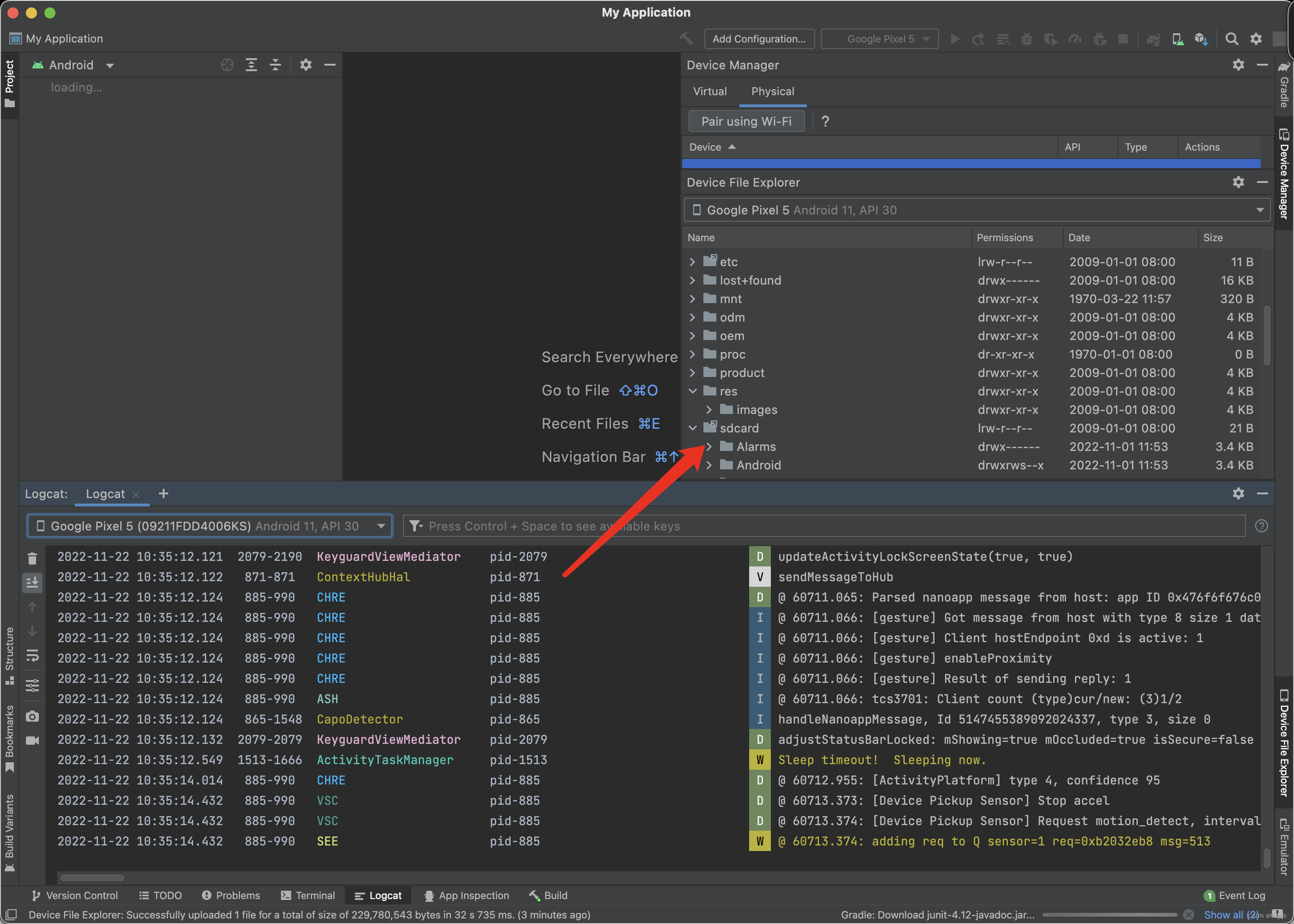
Task: Click the Run app play icon
Action: [x=955, y=39]
